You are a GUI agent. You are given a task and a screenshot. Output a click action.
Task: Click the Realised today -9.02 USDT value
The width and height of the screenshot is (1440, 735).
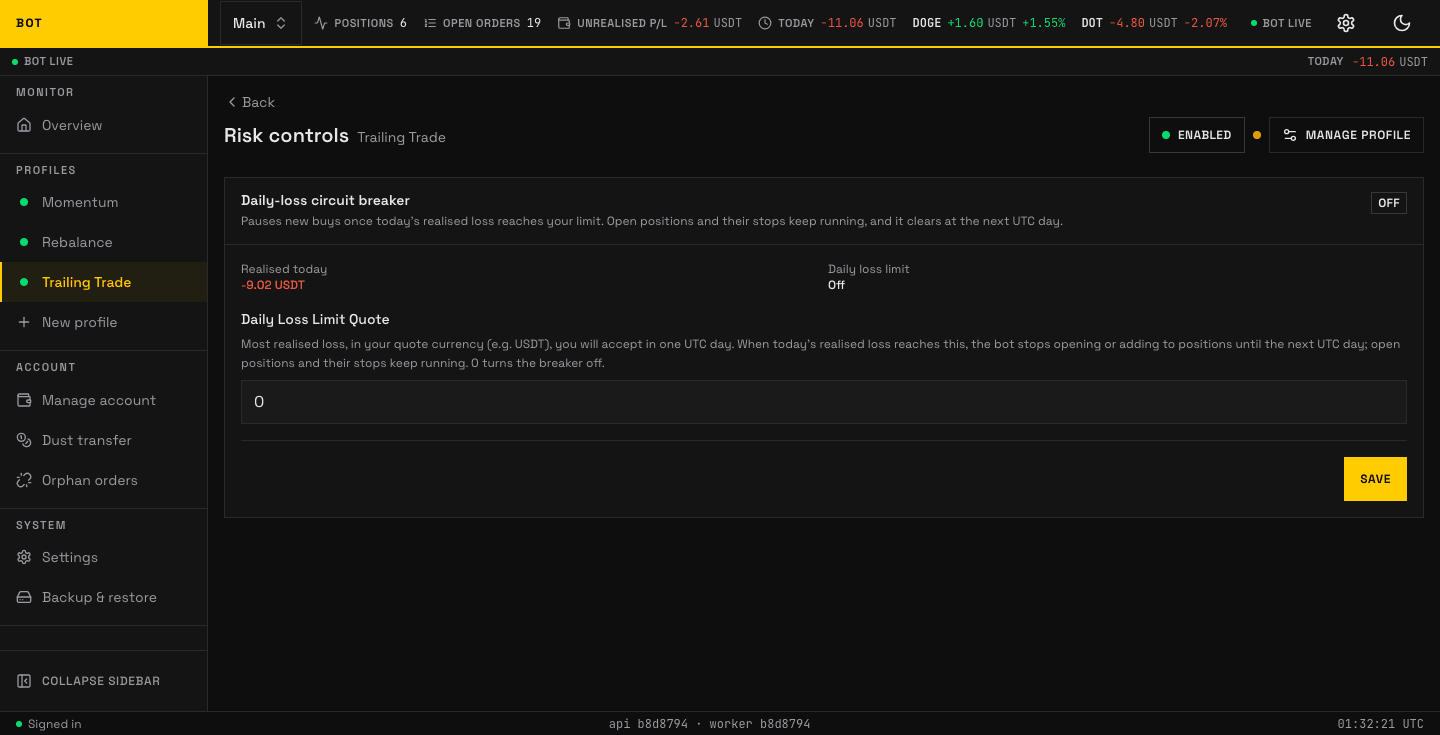point(273,285)
